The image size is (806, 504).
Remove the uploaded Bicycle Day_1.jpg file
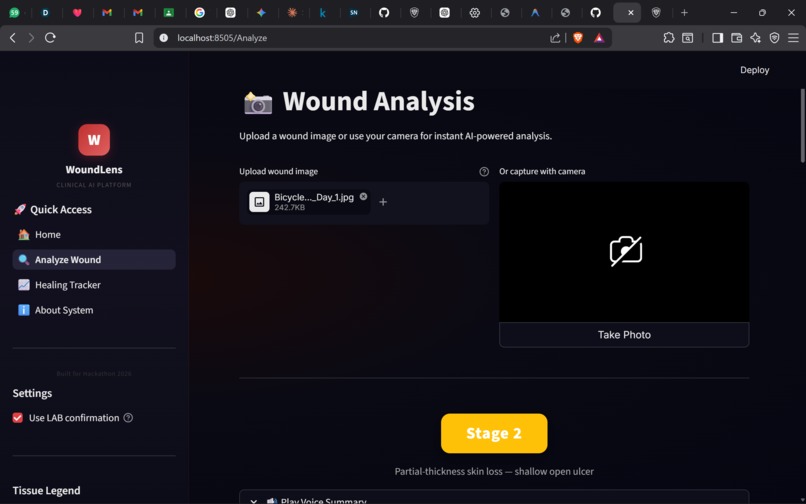[x=363, y=196]
